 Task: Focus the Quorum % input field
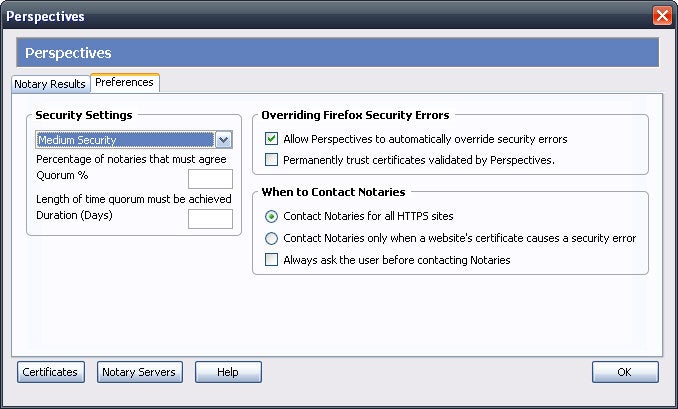[210, 179]
